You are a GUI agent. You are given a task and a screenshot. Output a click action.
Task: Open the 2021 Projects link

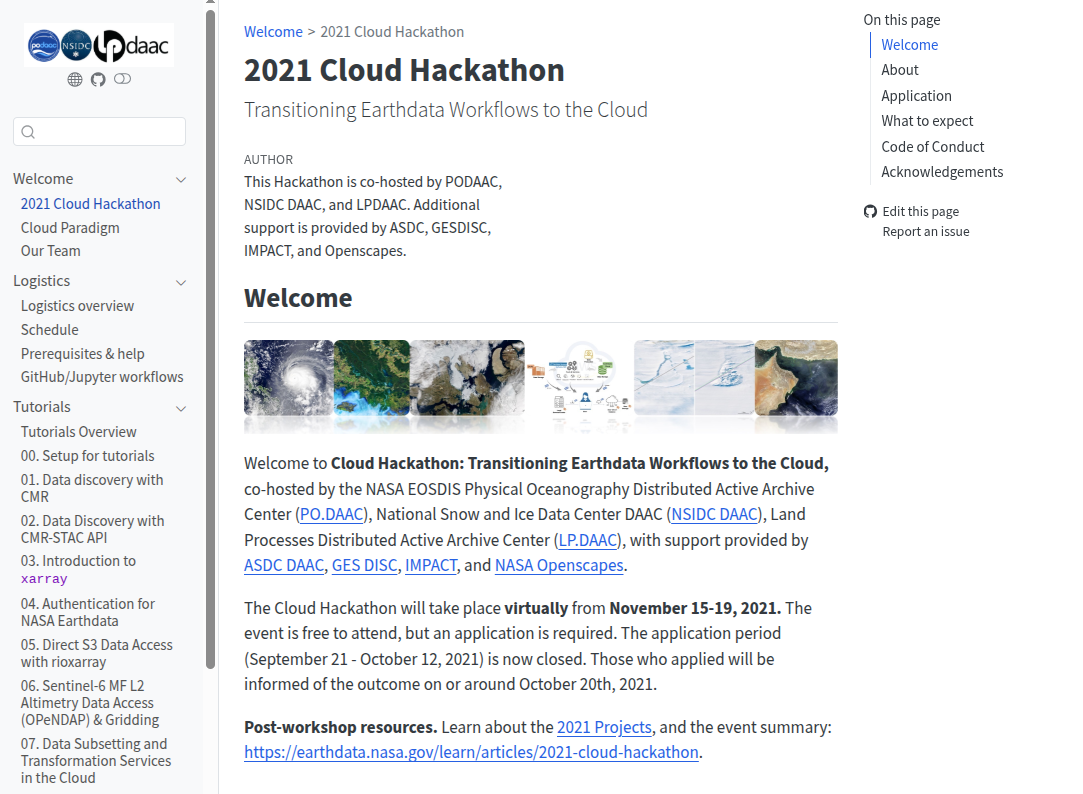604,727
